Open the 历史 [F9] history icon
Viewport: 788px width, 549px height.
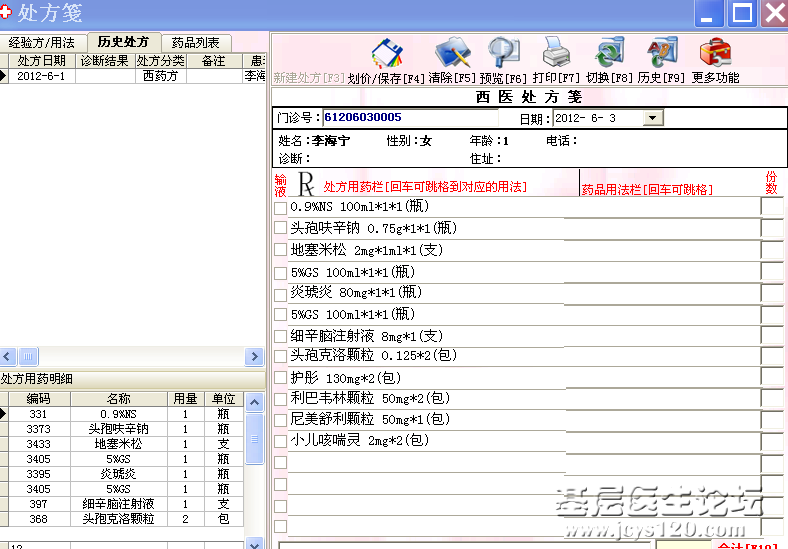click(661, 51)
